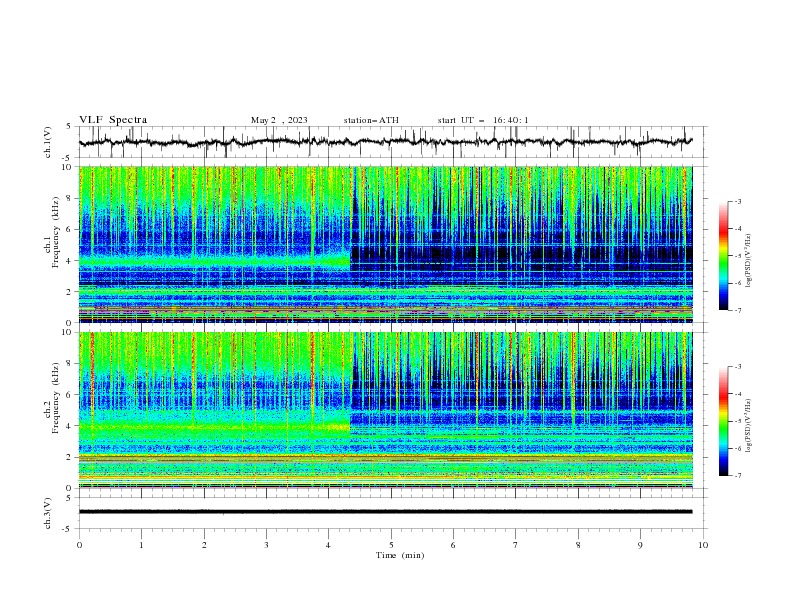Click time axis tick label '8'
Image resolution: width=792 pixels, height=612 pixels.
tap(578, 545)
